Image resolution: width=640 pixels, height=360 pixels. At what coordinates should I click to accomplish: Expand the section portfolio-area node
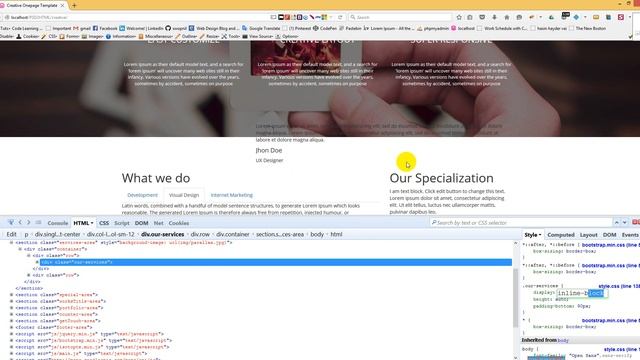tap(11, 308)
